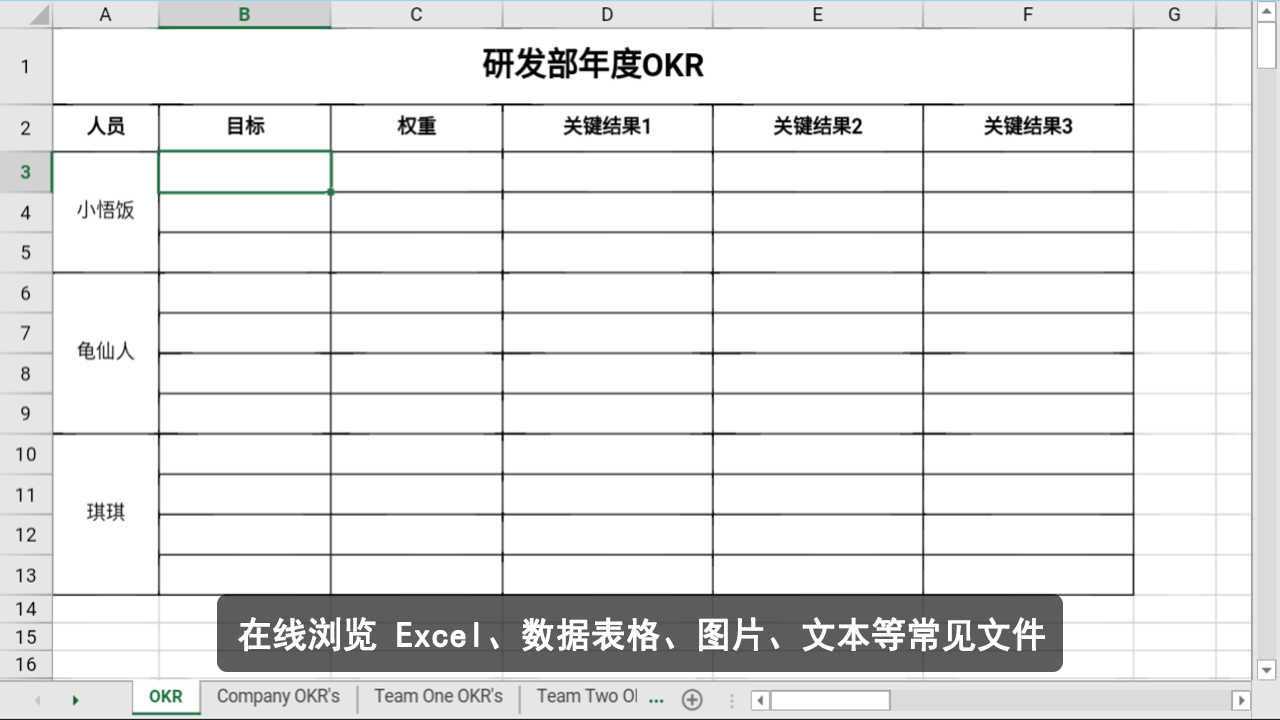Click the add new sheet plus icon
The image size is (1280, 720).
[x=691, y=700]
